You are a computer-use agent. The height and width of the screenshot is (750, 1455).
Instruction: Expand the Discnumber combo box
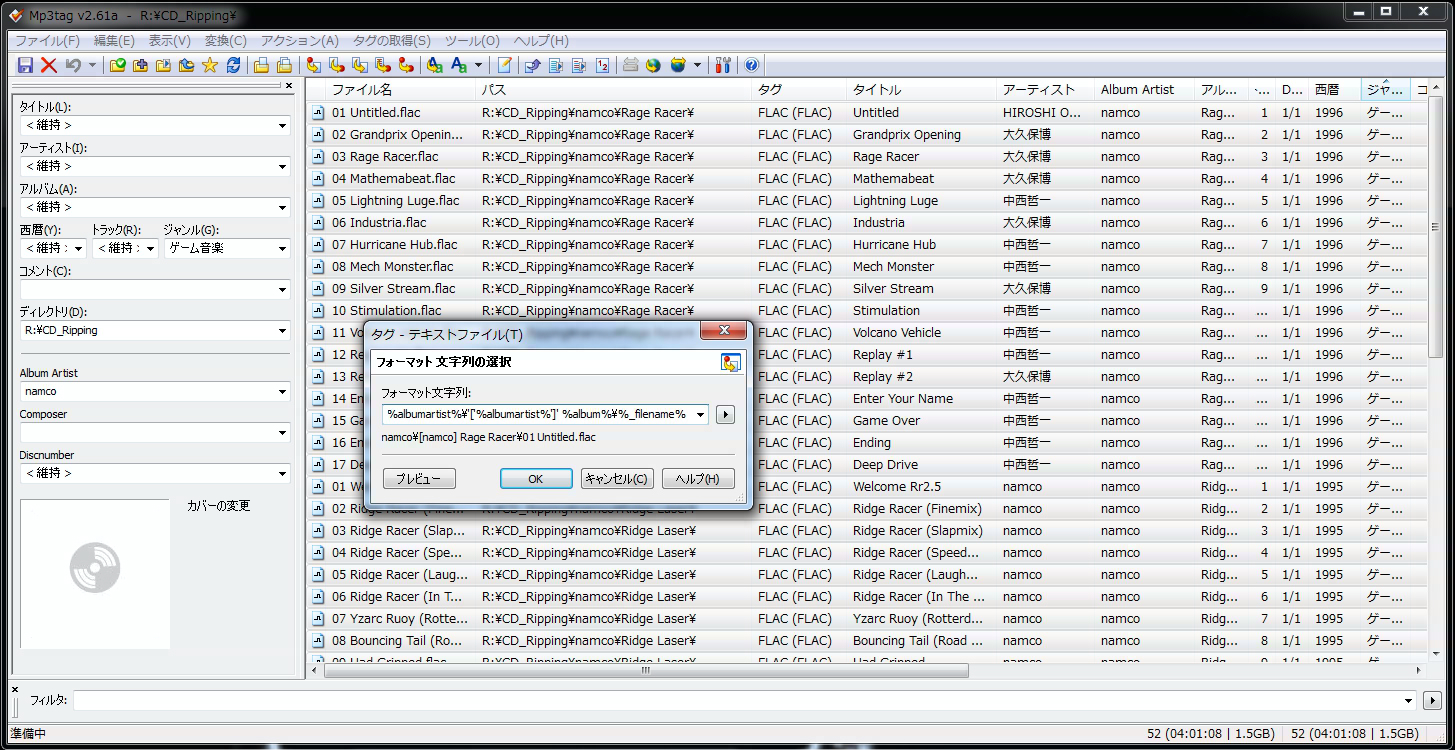point(282,473)
